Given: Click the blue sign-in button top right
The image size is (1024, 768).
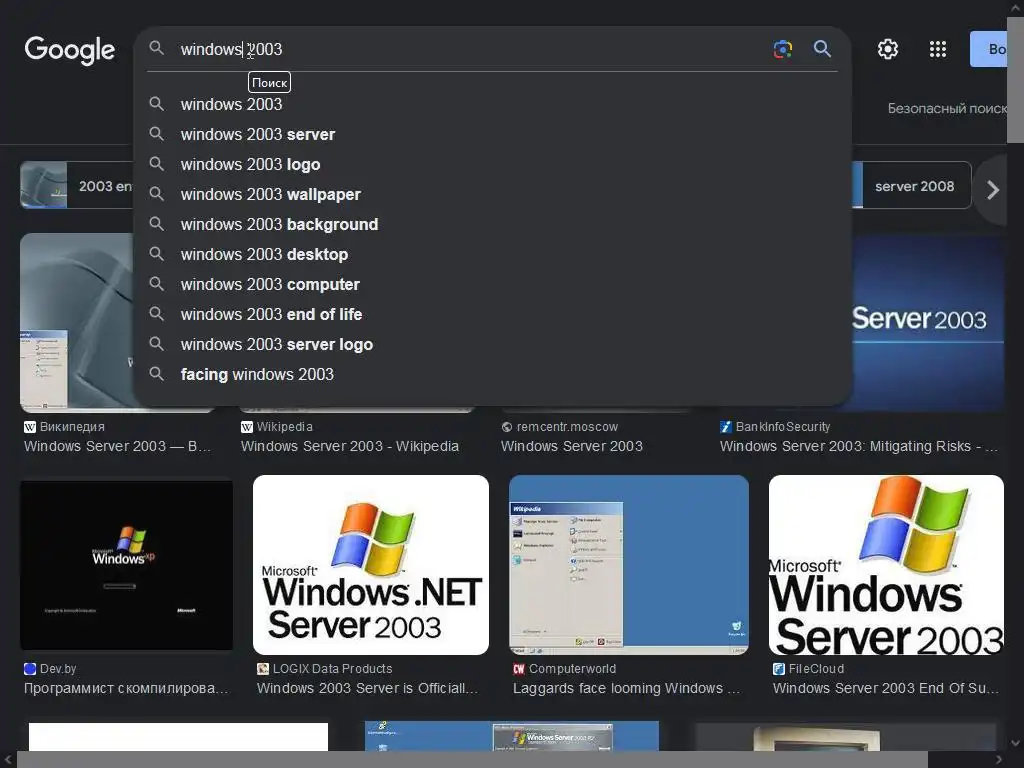Looking at the screenshot, I should [x=989, y=49].
